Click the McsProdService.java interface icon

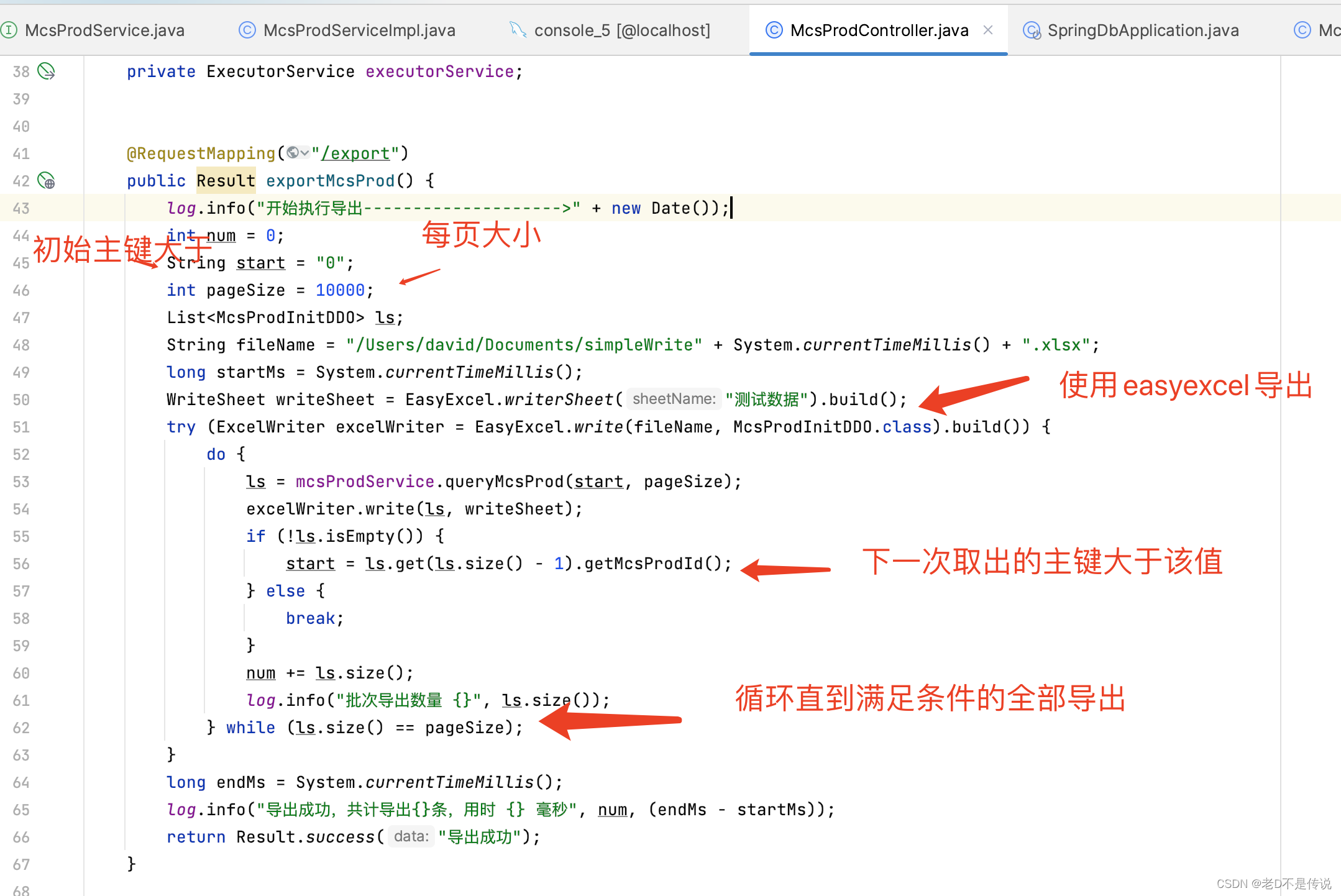point(9,30)
